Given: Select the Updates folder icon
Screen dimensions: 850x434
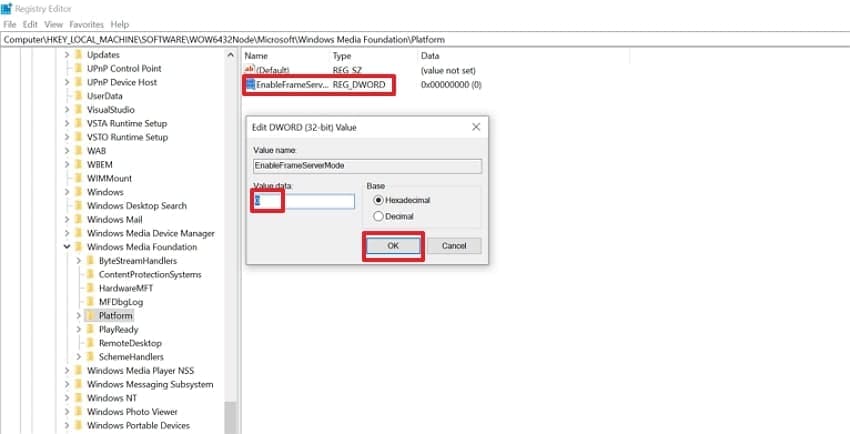Looking at the screenshot, I should [78, 55].
